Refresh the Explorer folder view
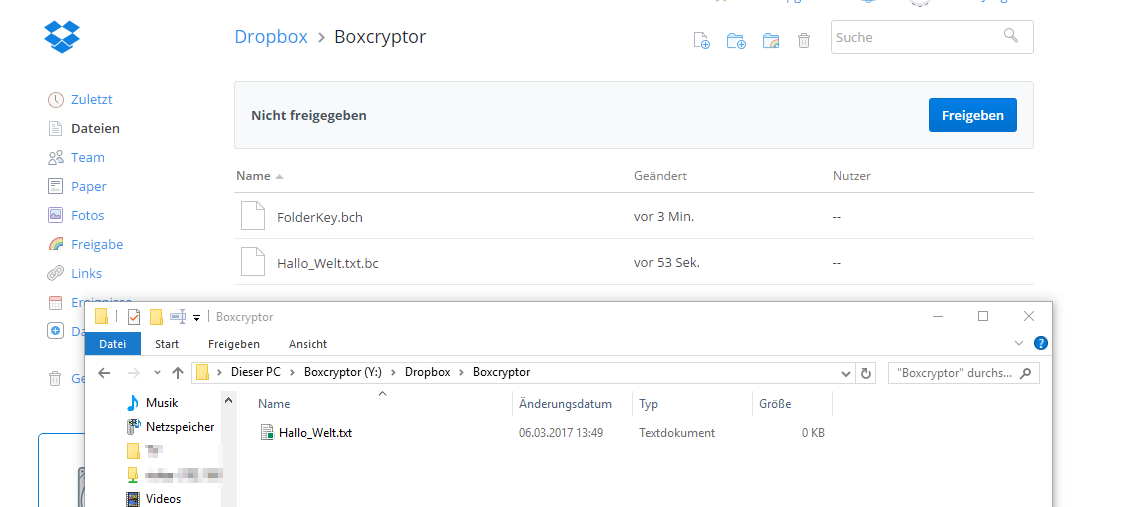 (x=866, y=373)
